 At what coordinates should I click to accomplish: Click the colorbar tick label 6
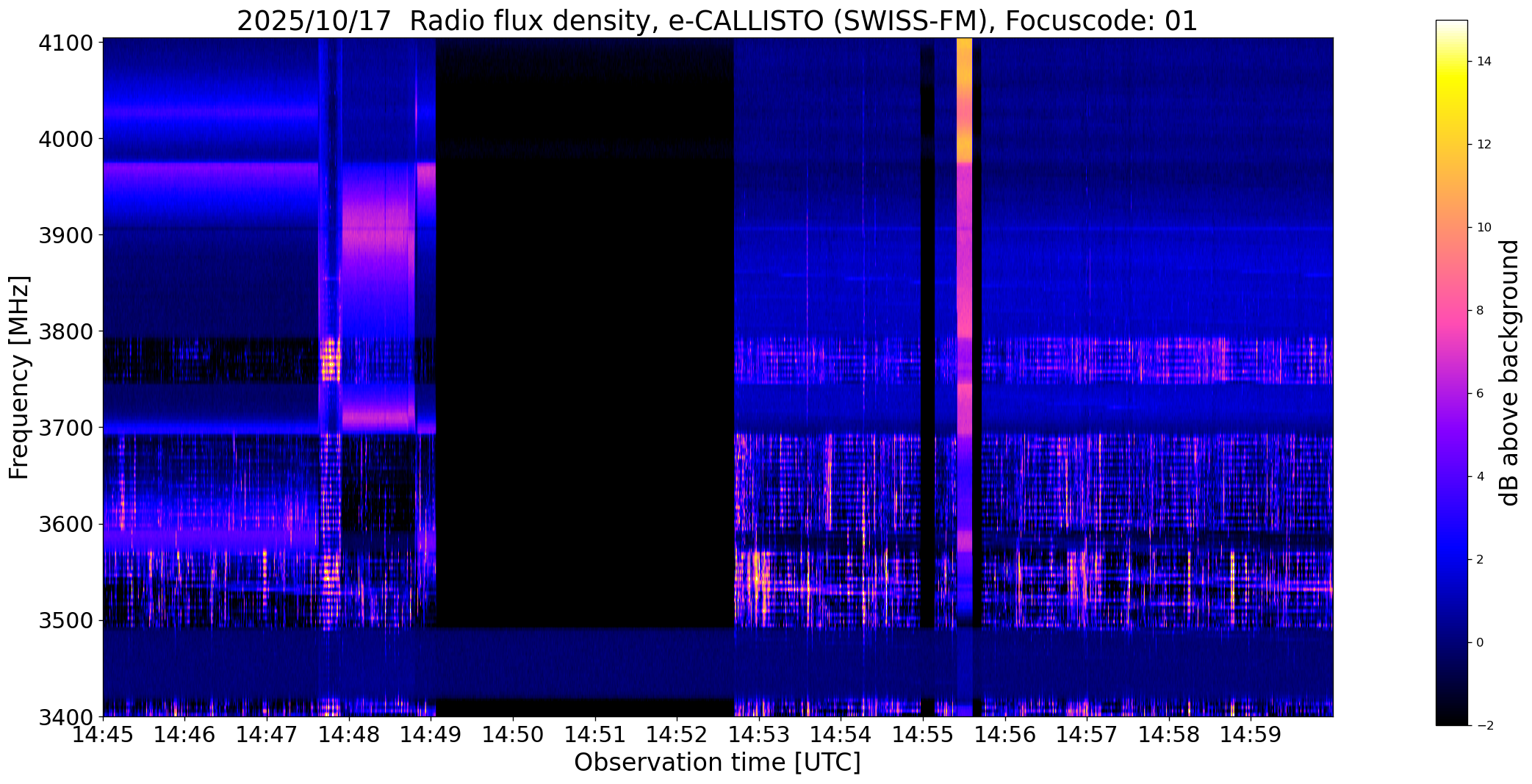(x=1480, y=394)
